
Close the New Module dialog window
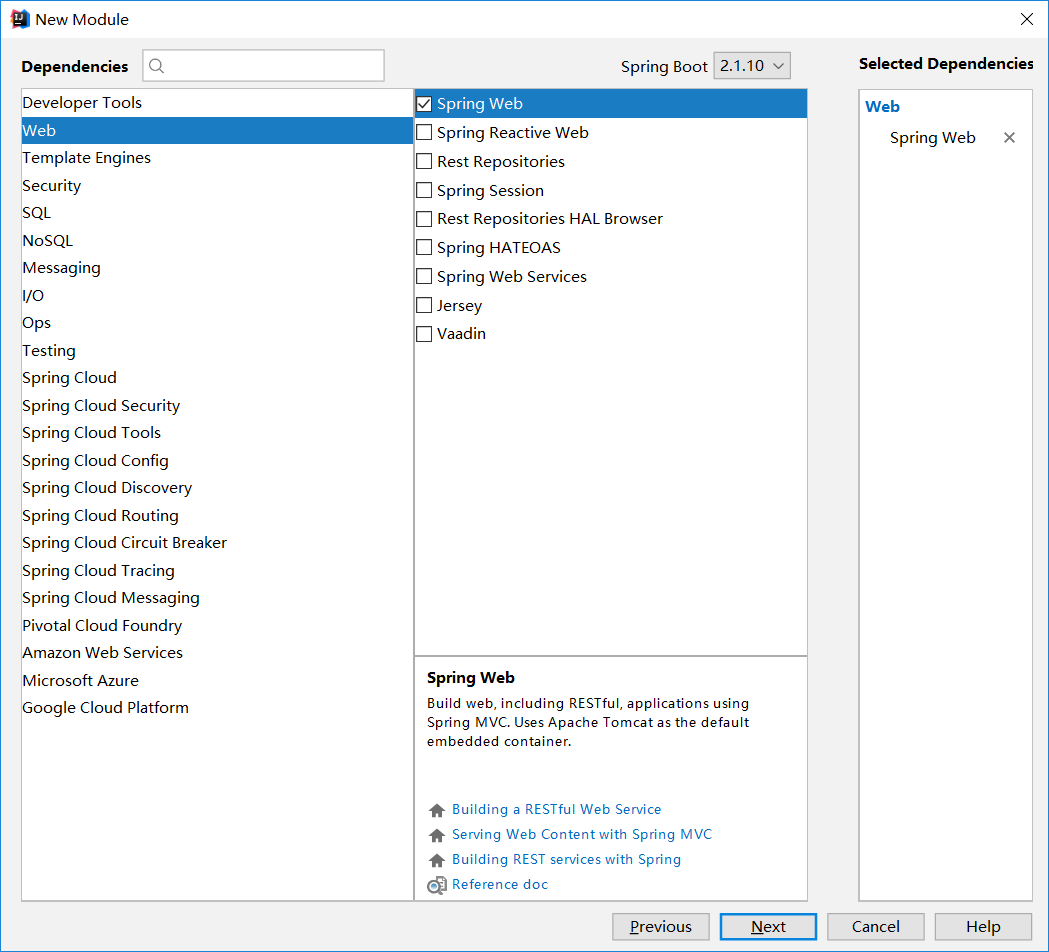(1026, 19)
